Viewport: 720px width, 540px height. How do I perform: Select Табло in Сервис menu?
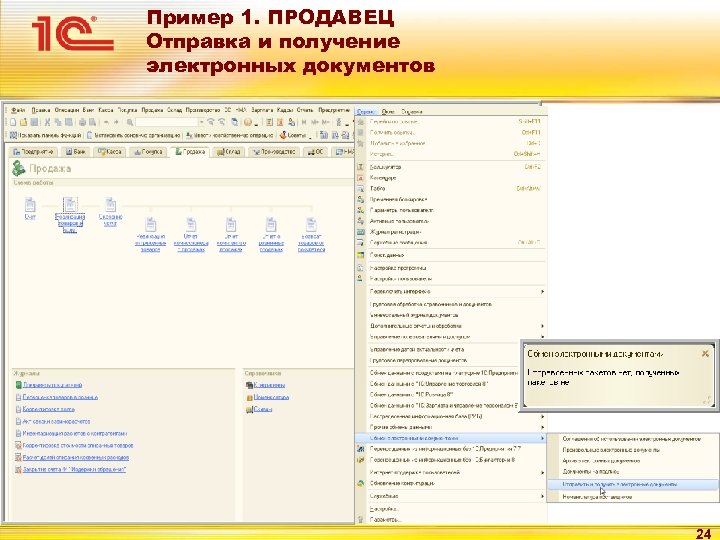click(451, 188)
